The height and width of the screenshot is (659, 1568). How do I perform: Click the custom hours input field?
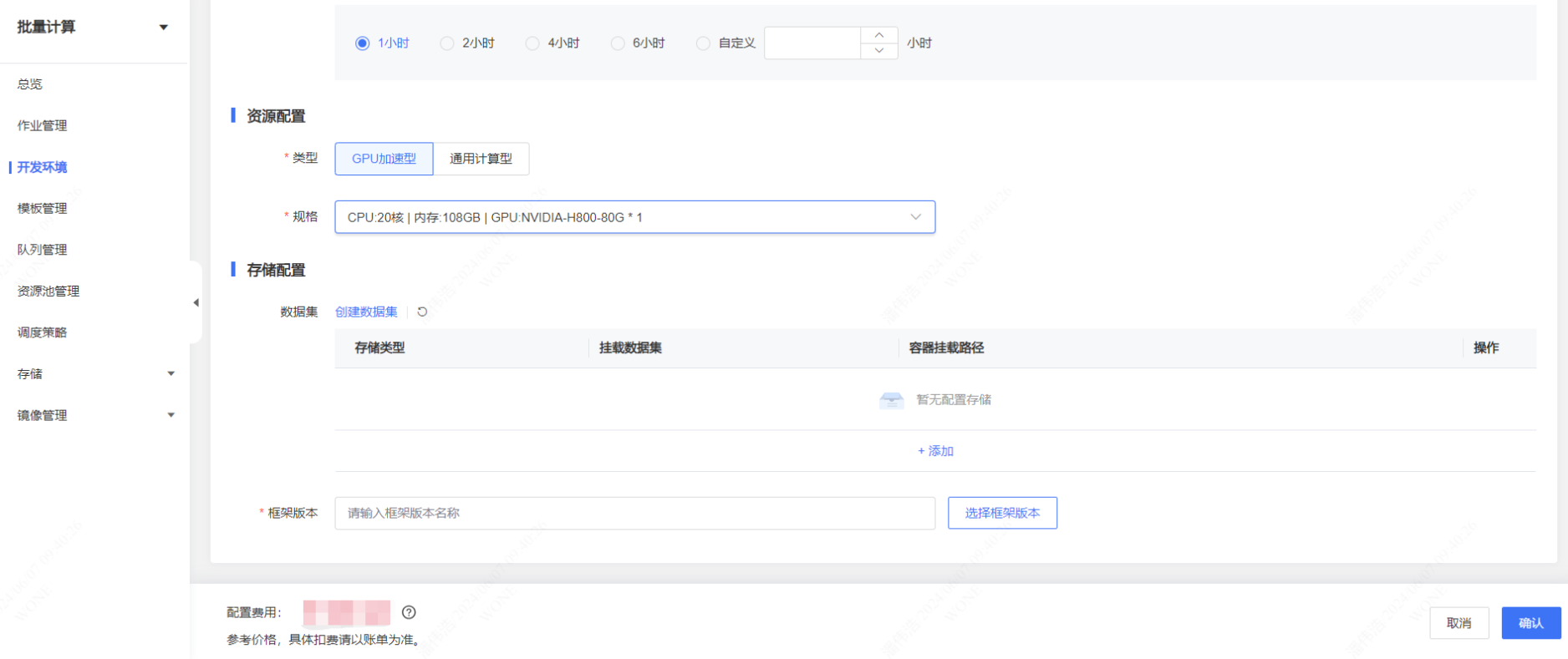[812, 43]
